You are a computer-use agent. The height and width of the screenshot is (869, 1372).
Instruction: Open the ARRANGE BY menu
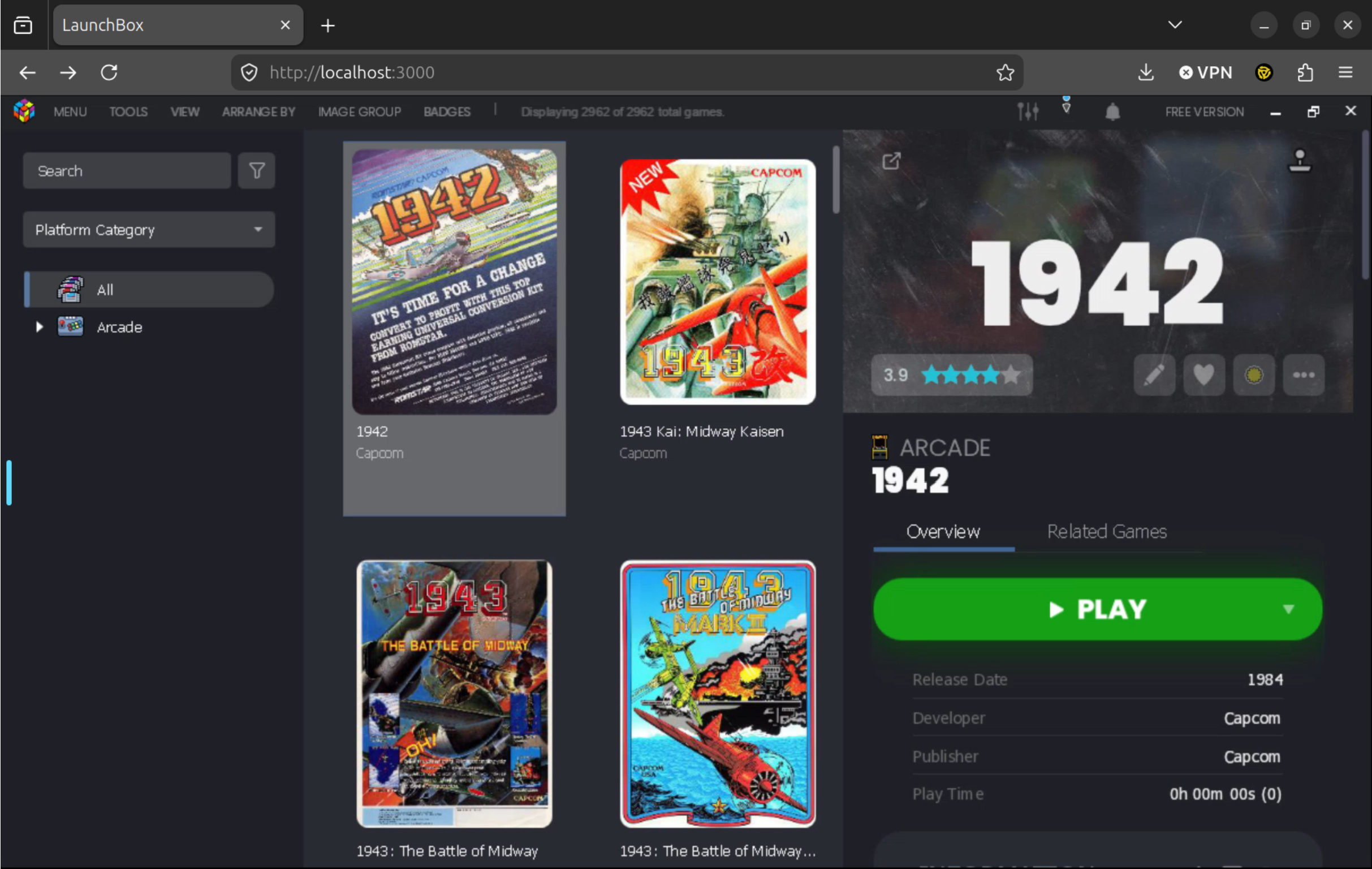point(258,111)
